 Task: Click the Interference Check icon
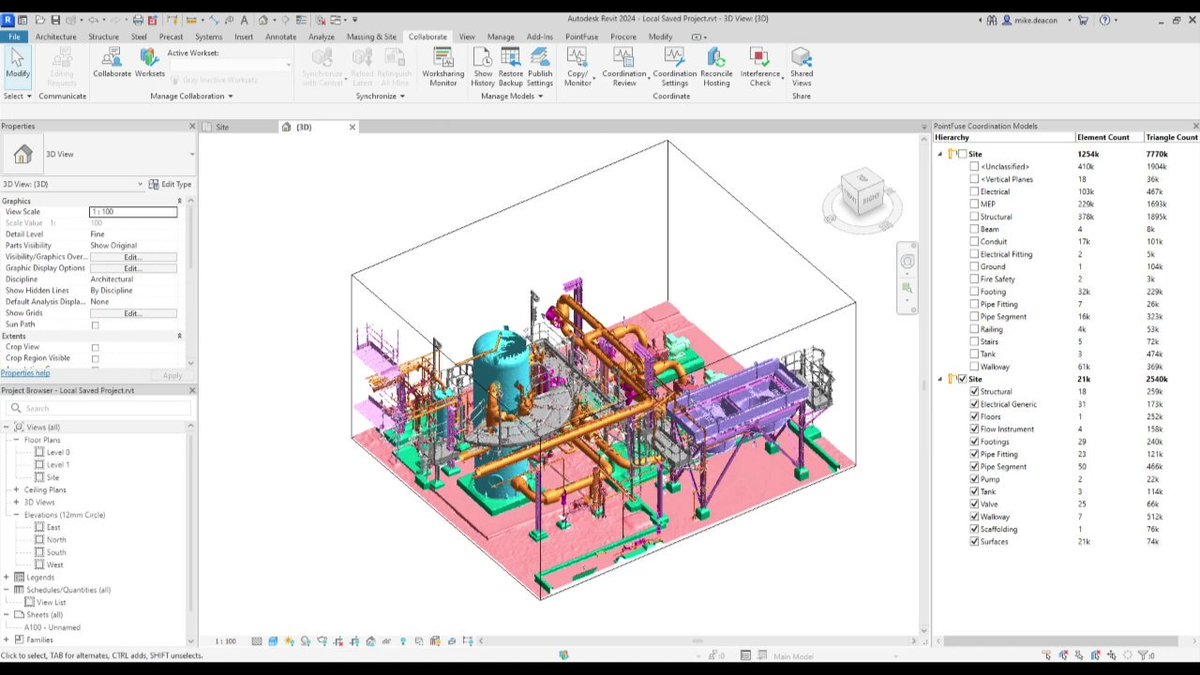(x=760, y=67)
